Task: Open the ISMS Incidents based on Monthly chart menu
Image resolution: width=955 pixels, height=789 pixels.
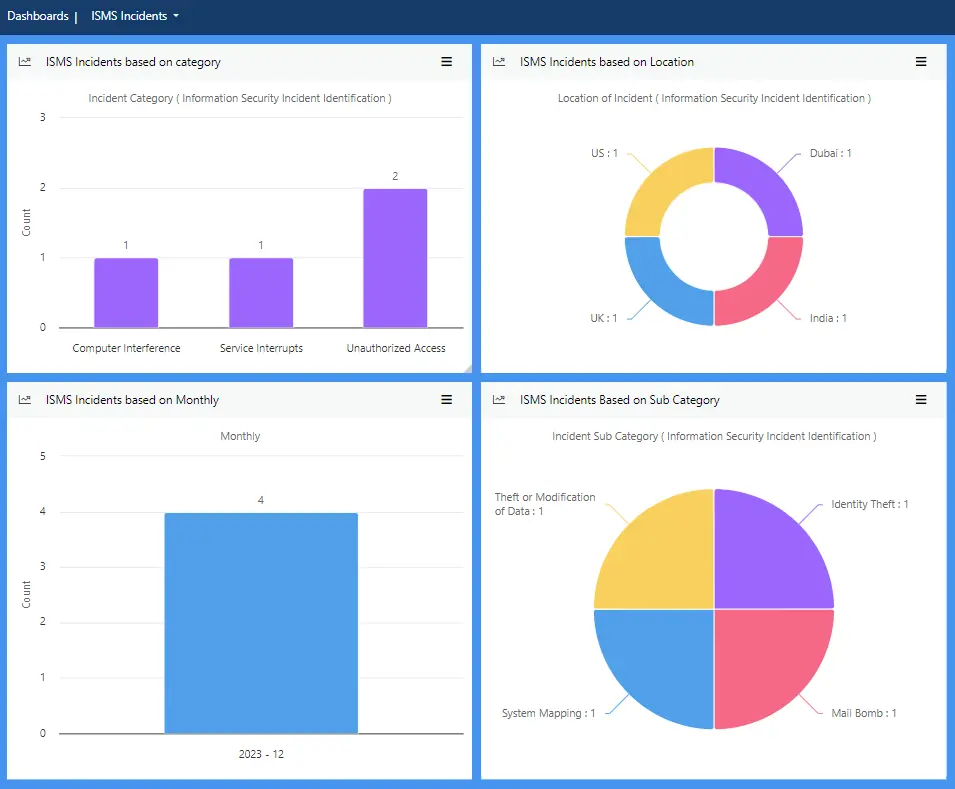Action: pos(446,399)
